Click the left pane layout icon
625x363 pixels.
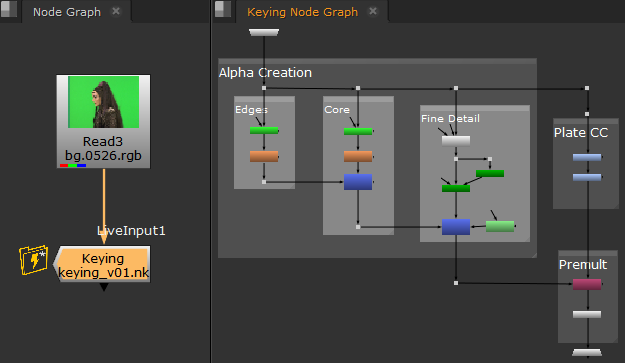click(9, 9)
